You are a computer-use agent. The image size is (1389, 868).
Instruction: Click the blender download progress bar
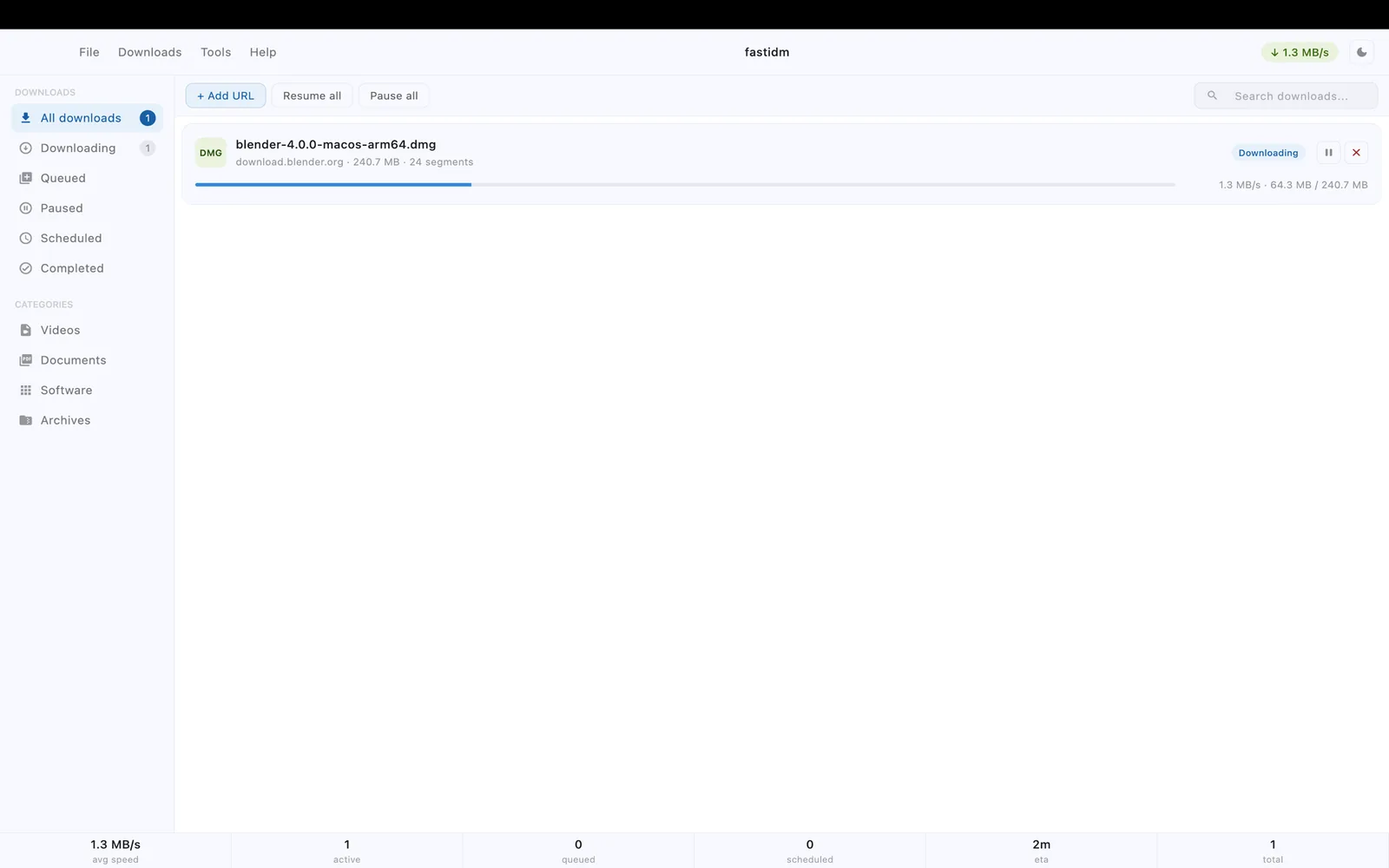coord(685,185)
